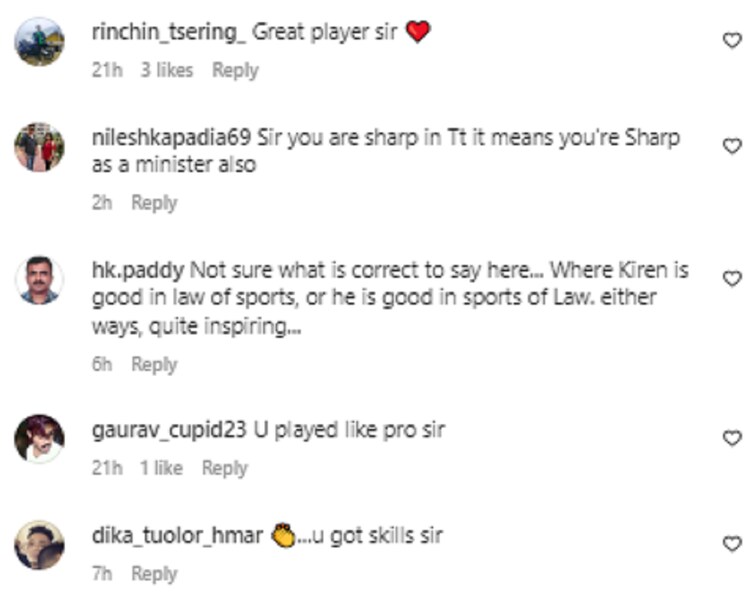Like rinchin_tsering_'s comment with heart icon
This screenshot has width=750, height=601.
click(731, 41)
